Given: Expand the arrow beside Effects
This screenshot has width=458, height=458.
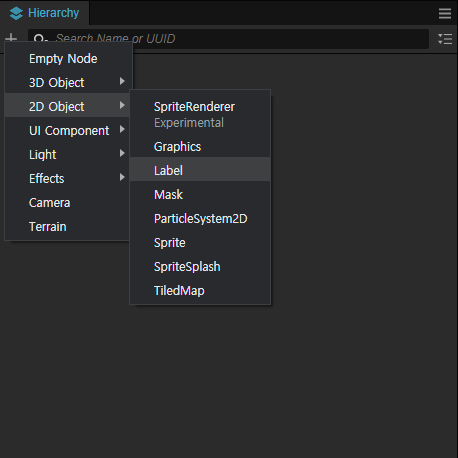Looking at the screenshot, I should click(x=122, y=177).
